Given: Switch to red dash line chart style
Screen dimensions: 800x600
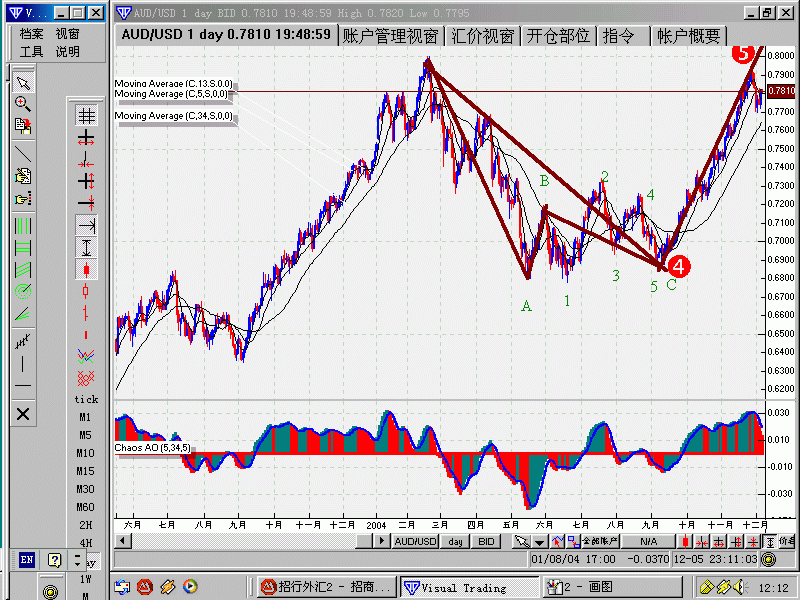Looking at the screenshot, I should click(86, 335).
